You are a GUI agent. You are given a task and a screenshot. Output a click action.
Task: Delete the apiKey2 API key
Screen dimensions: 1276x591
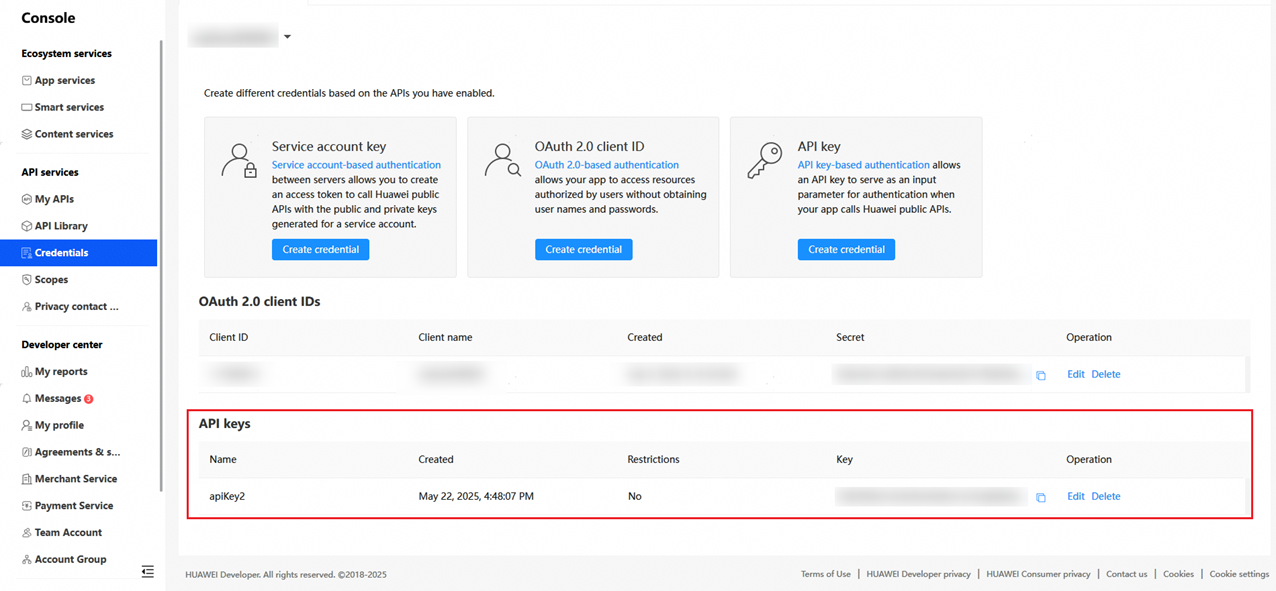pos(1106,496)
